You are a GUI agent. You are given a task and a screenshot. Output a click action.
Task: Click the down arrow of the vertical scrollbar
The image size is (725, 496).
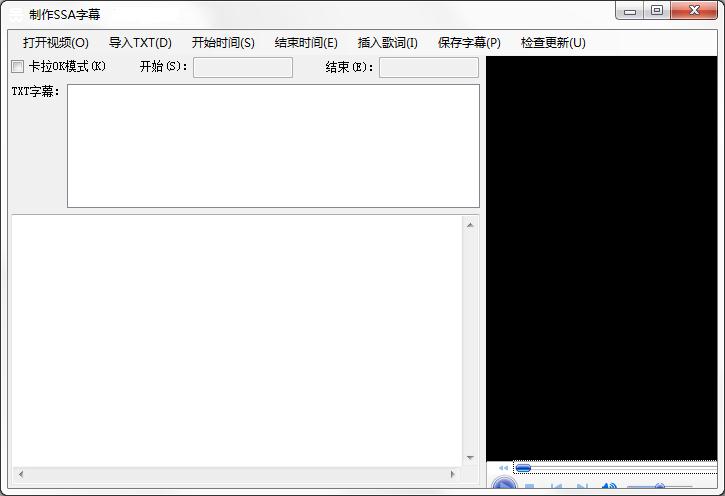(x=470, y=458)
